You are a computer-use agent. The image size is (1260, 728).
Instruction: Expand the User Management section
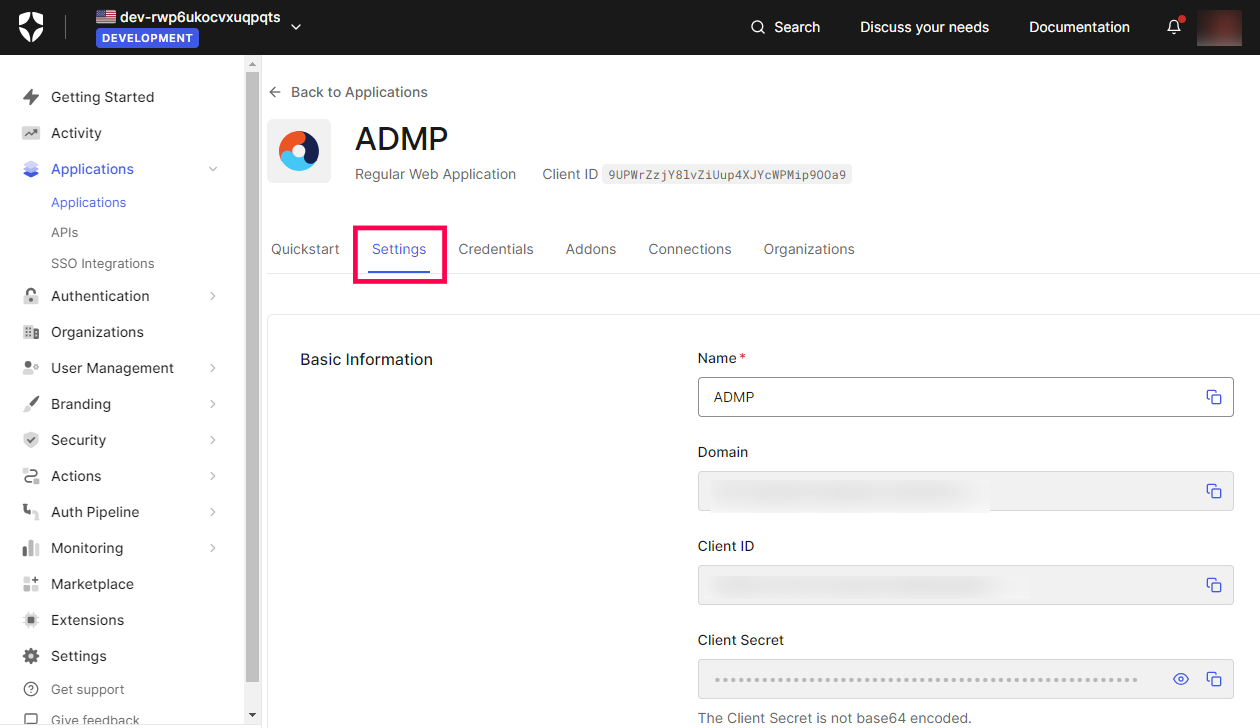tap(213, 368)
